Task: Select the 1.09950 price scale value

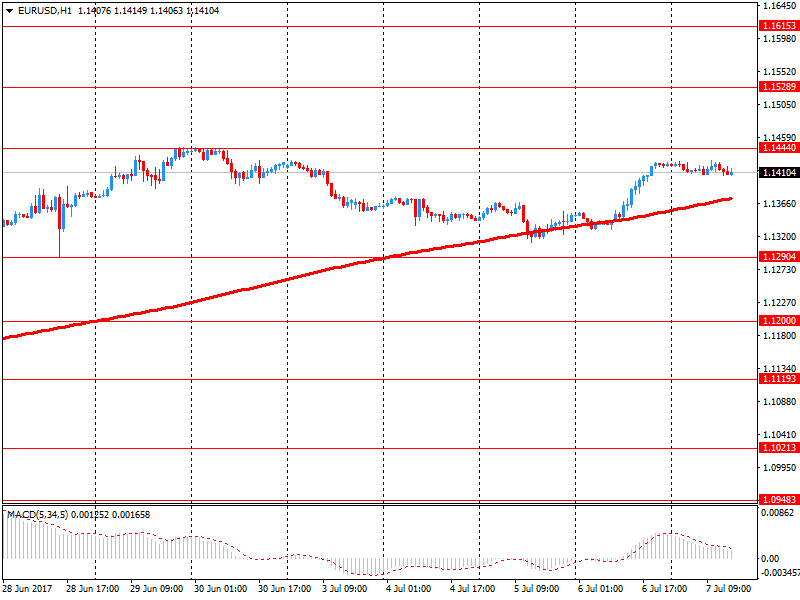Action: 780,467
